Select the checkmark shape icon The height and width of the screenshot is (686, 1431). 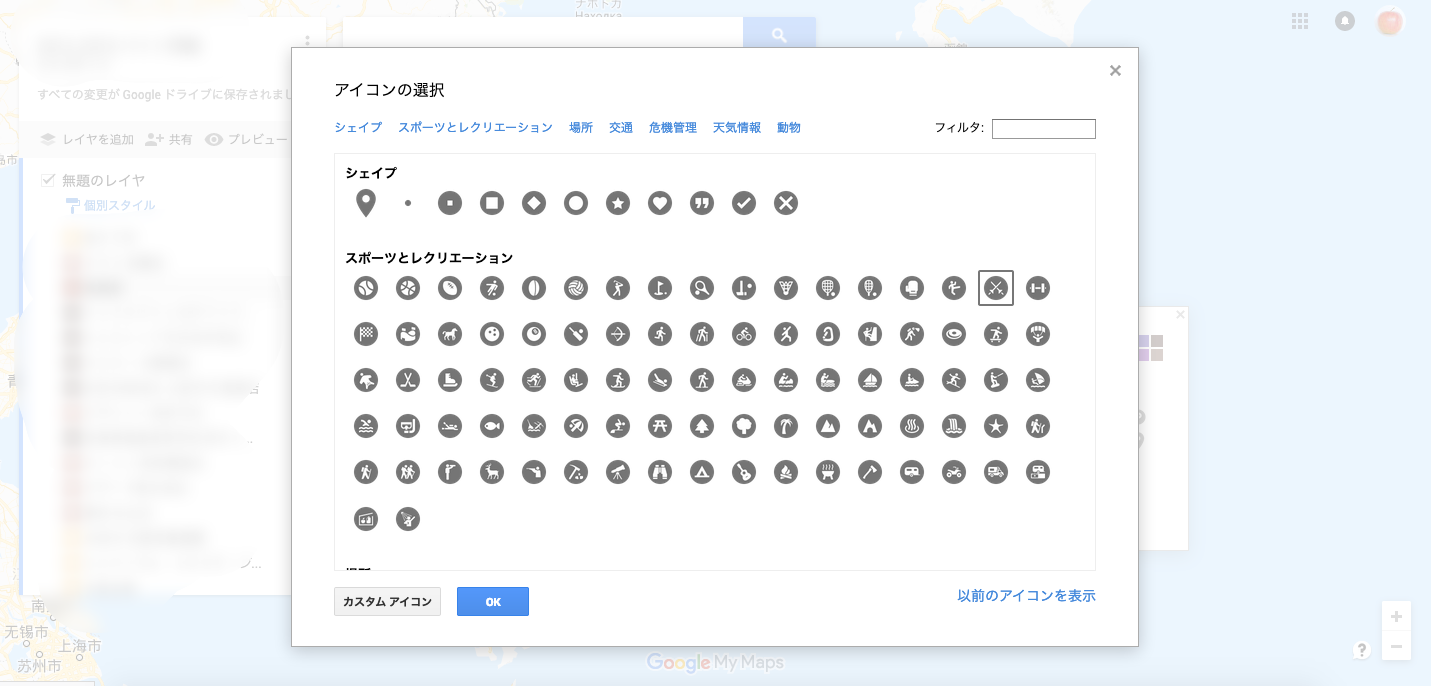744,204
